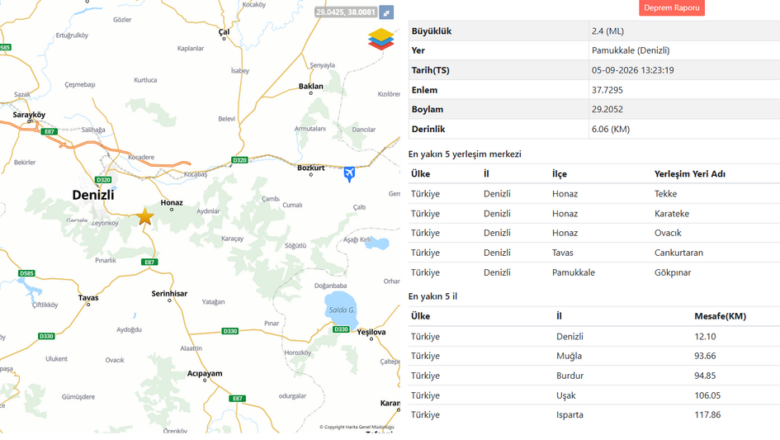Click the Karateke settlement cell
Viewport: 780px width, 440px height.
pyautogui.click(x=672, y=213)
